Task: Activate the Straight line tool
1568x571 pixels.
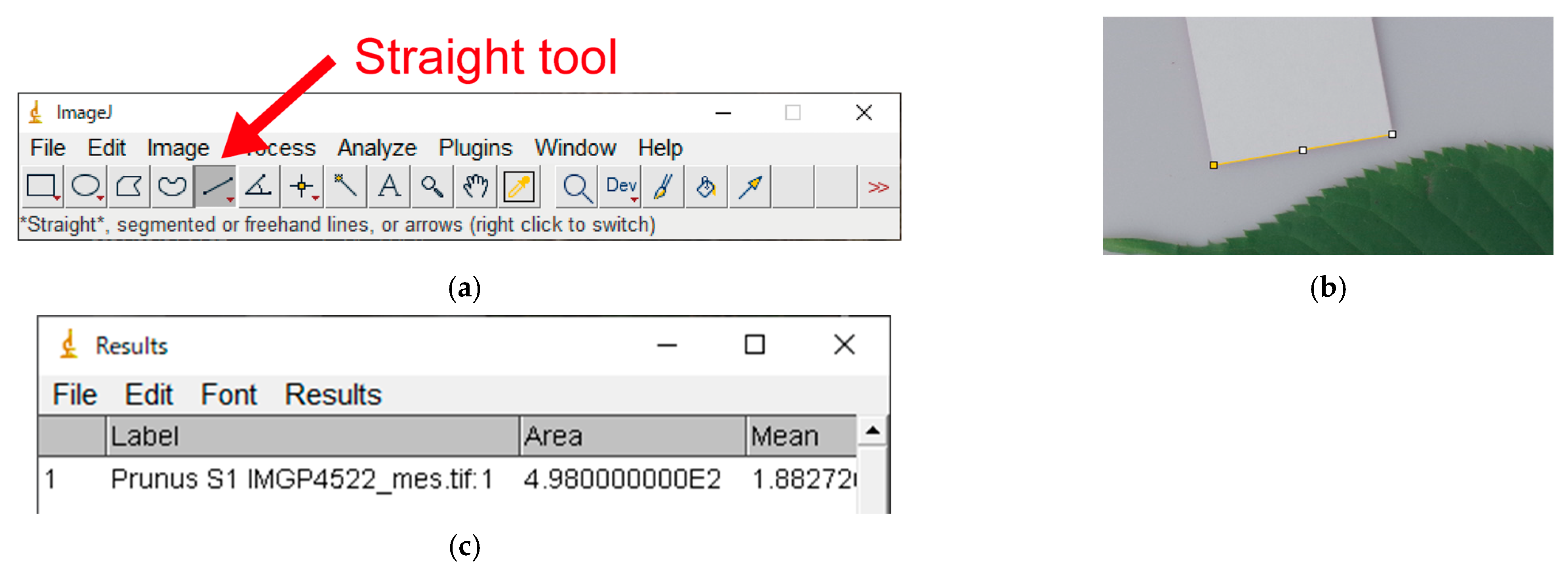Action: tap(216, 186)
